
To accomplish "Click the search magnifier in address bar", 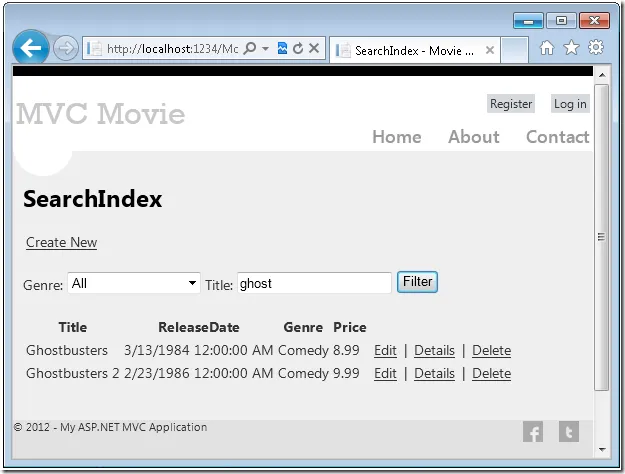I will point(249,48).
